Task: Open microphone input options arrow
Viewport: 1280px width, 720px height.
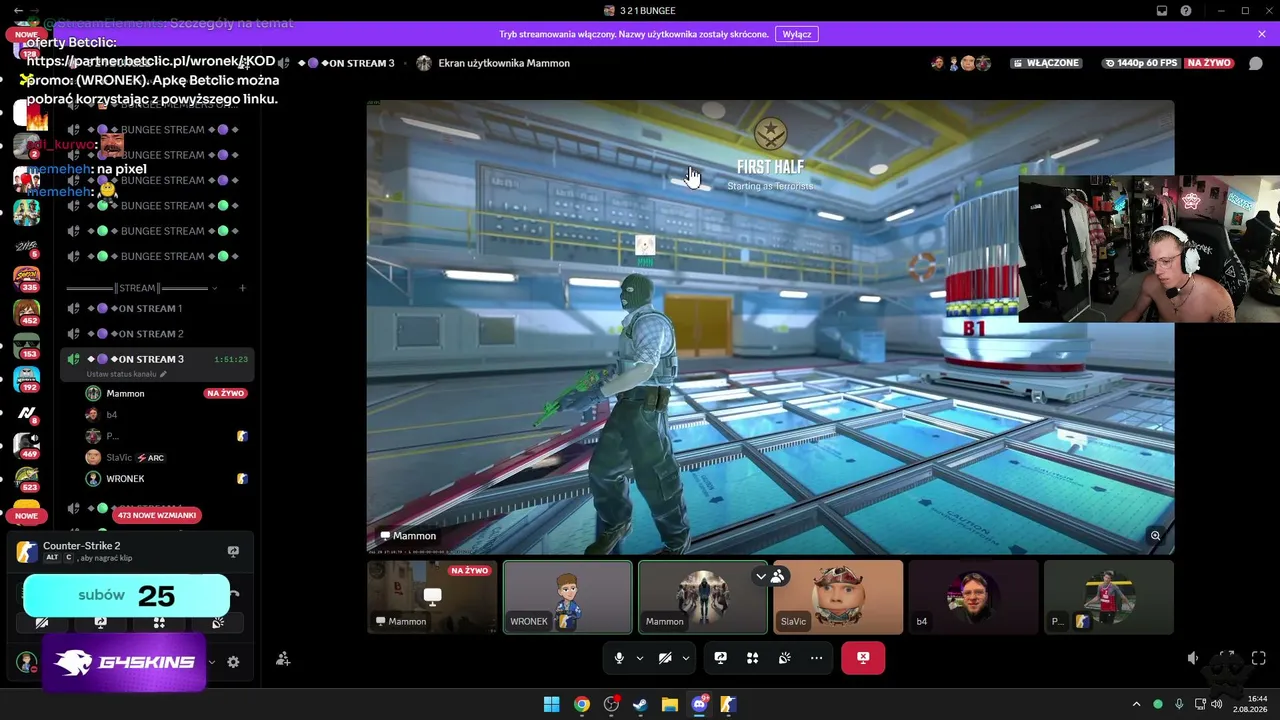Action: coord(640,658)
